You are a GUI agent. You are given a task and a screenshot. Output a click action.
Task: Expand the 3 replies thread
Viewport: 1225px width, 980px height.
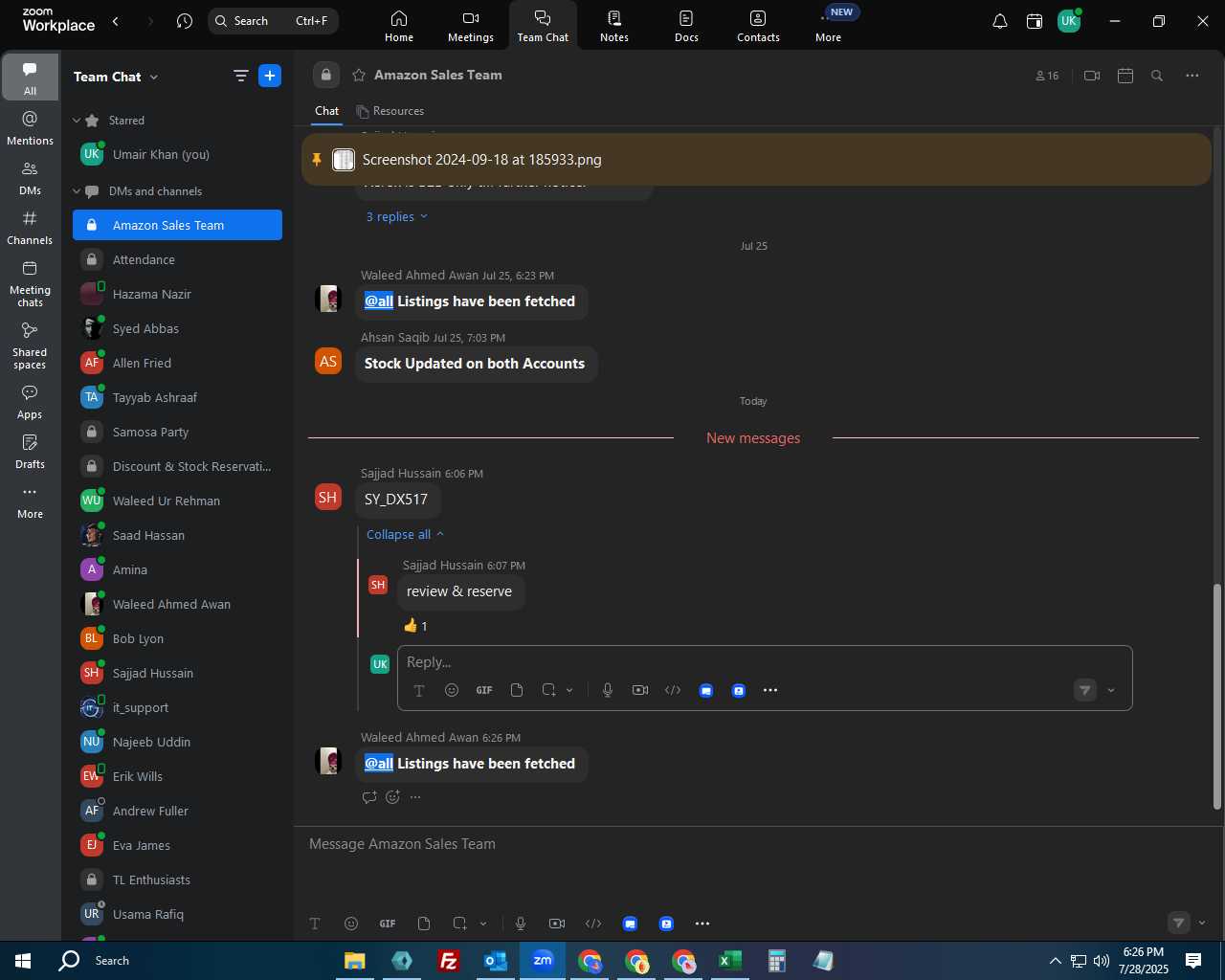point(397,217)
